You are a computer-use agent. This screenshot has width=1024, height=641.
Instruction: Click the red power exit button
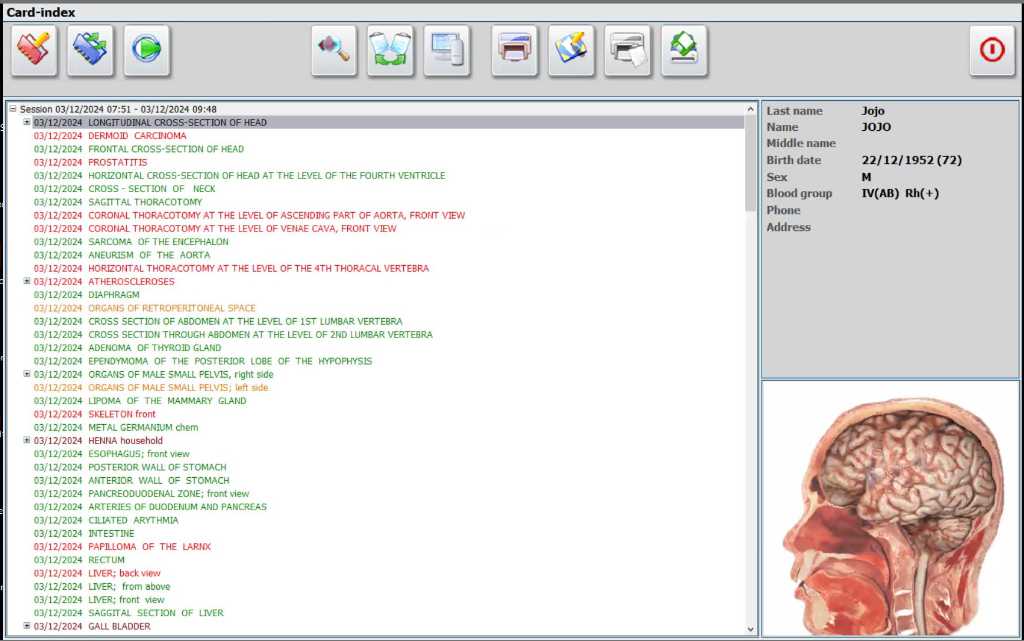(x=992, y=50)
